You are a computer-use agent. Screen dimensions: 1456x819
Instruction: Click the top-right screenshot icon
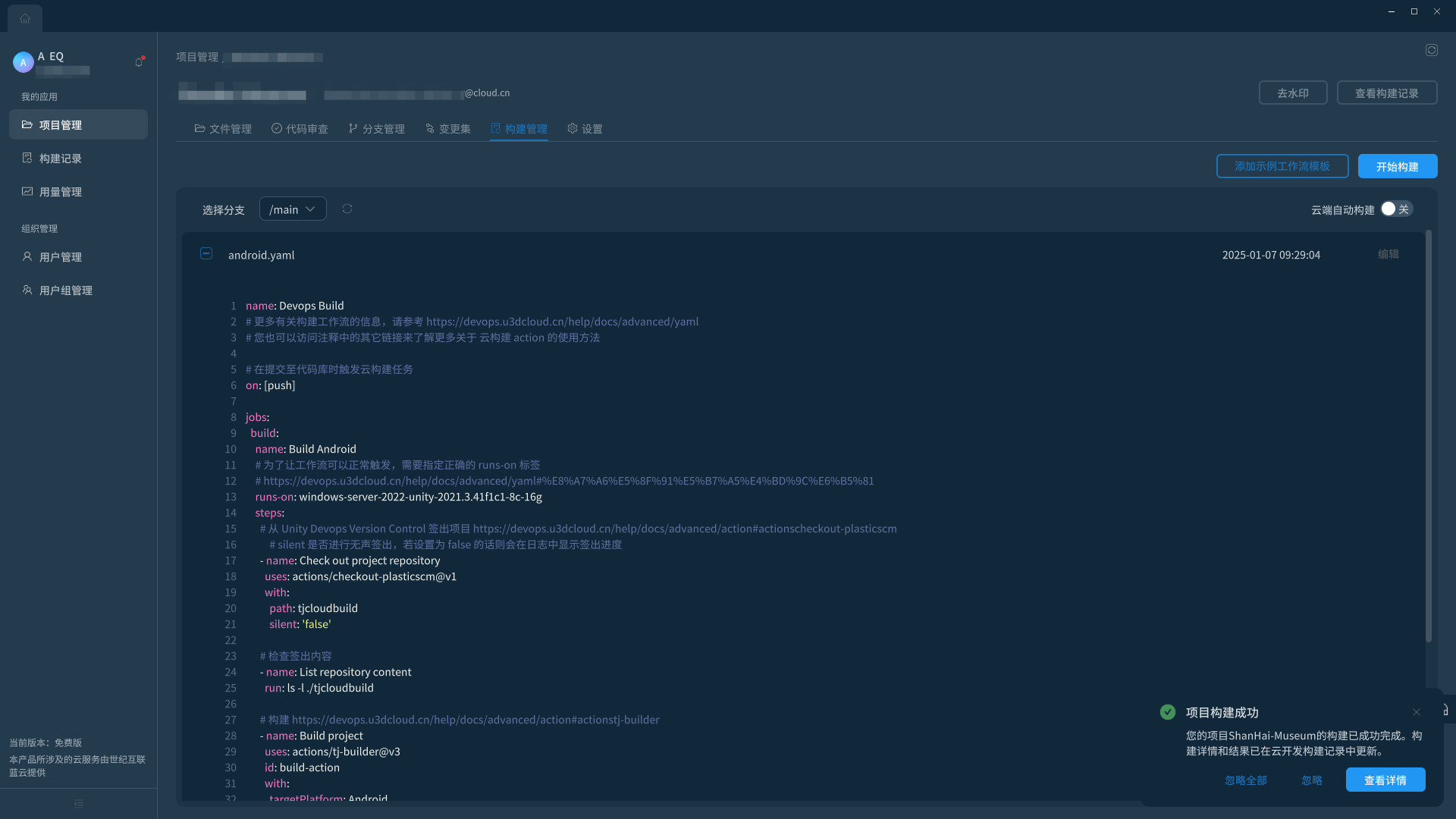pyautogui.click(x=1431, y=50)
